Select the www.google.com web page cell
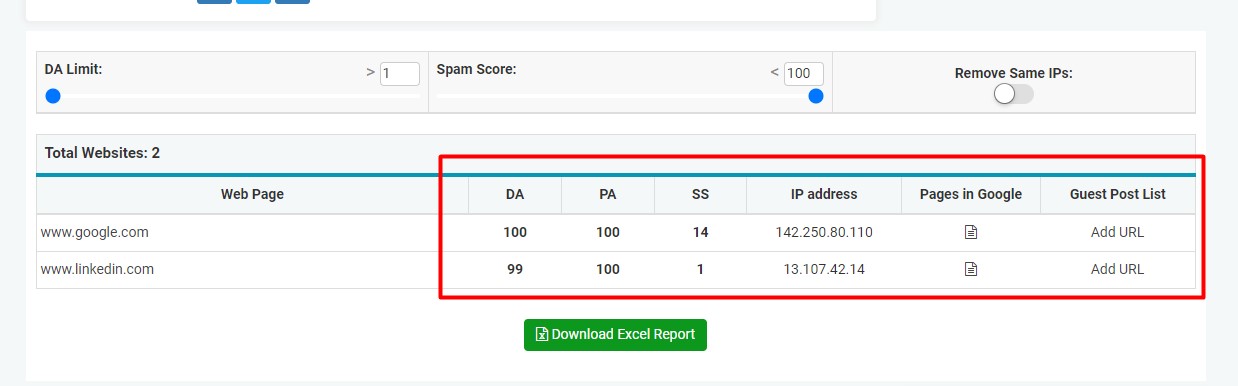 (252, 232)
